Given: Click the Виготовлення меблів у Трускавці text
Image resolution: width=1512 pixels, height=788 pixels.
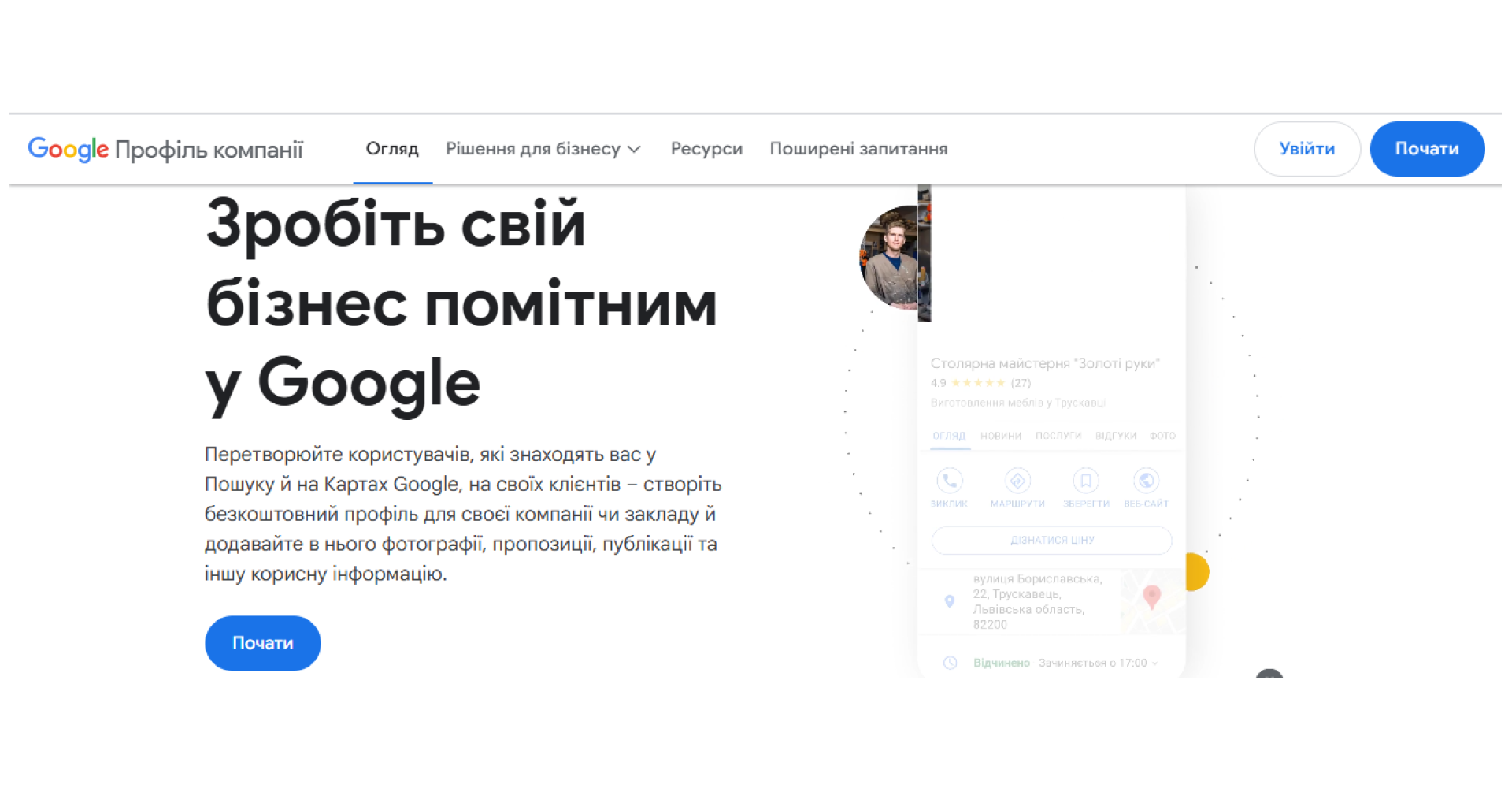Looking at the screenshot, I should [x=1018, y=403].
